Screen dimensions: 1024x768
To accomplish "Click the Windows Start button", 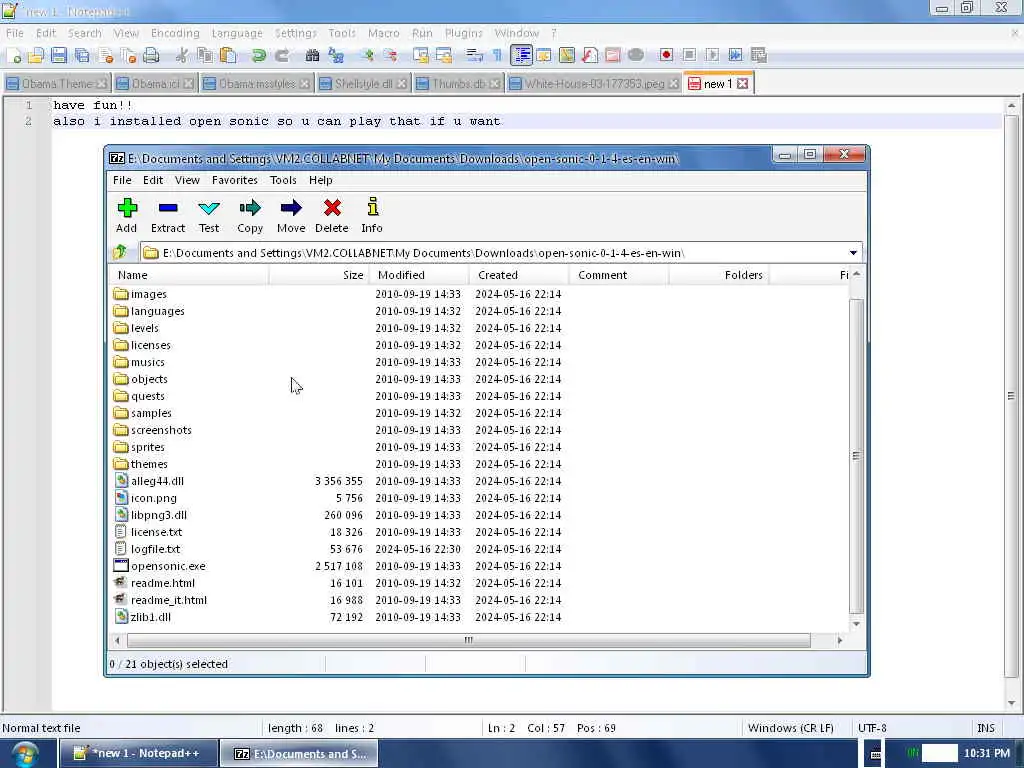I will click(x=25, y=754).
